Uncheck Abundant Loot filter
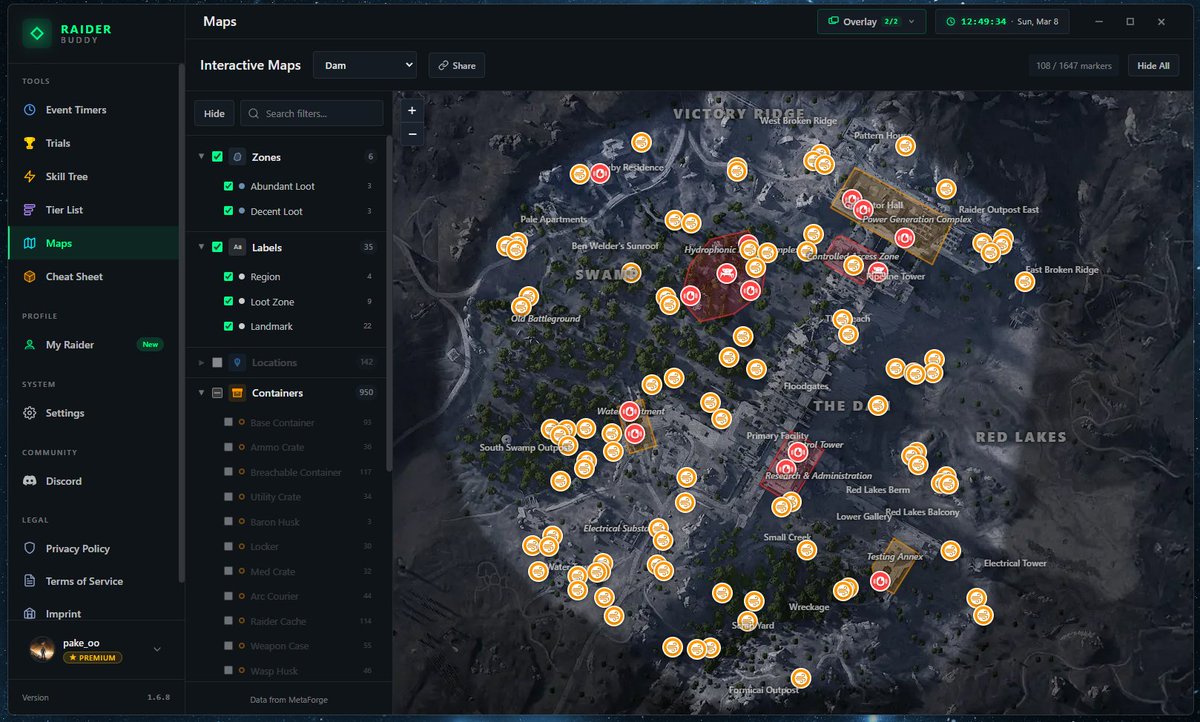 click(x=229, y=186)
